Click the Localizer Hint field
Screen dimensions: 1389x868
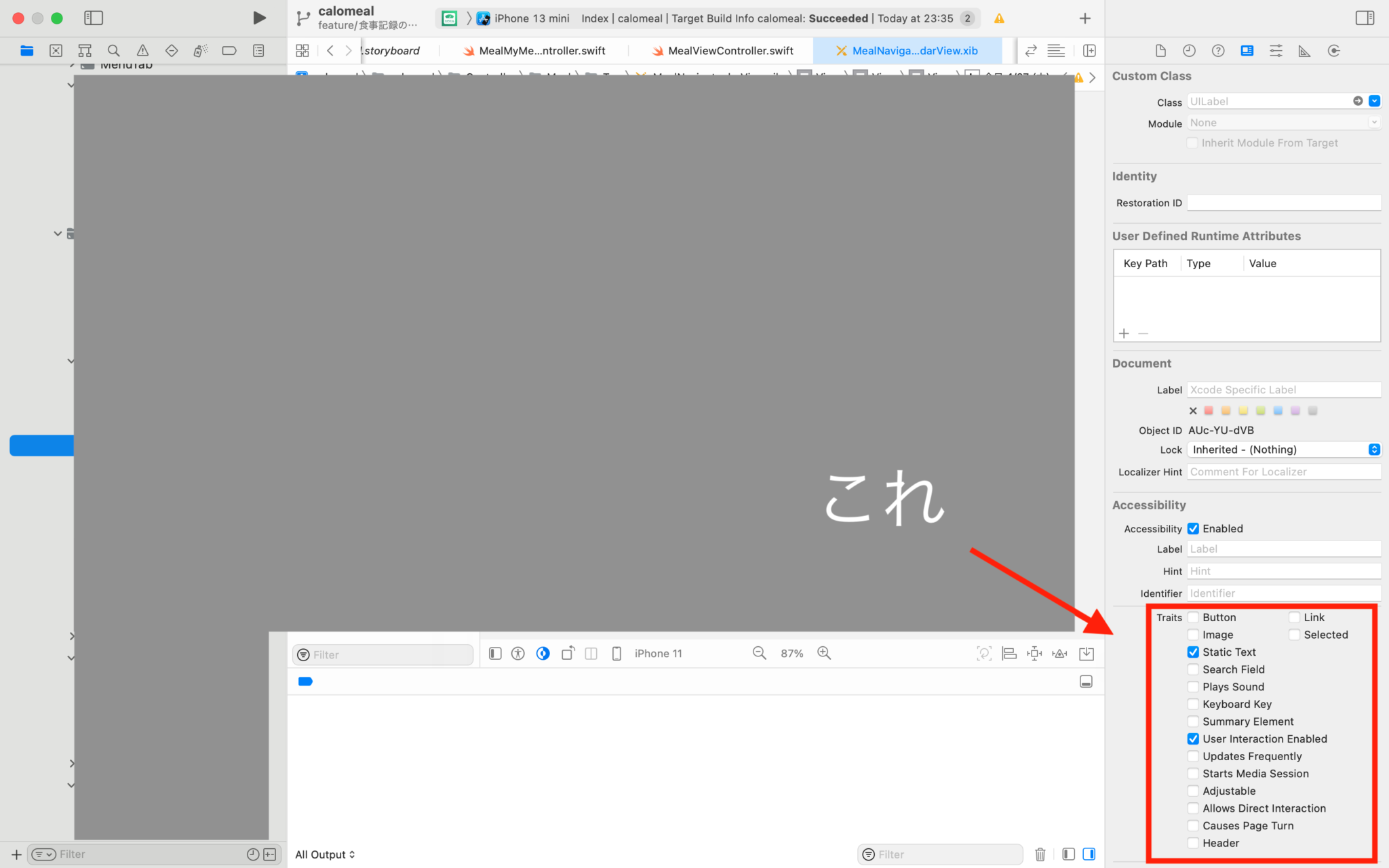coord(1284,472)
